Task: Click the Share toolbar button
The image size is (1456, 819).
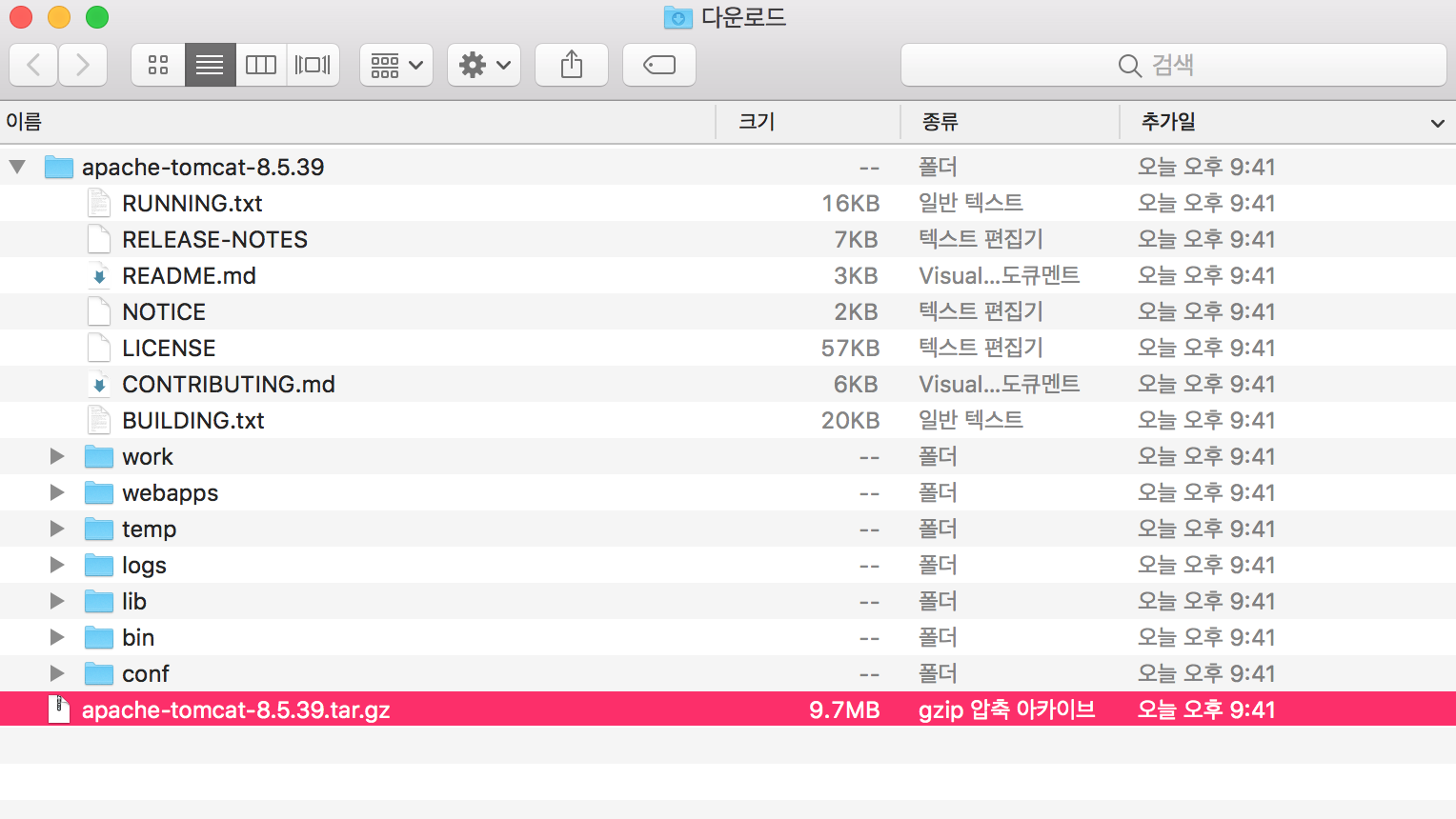Action: 572,65
